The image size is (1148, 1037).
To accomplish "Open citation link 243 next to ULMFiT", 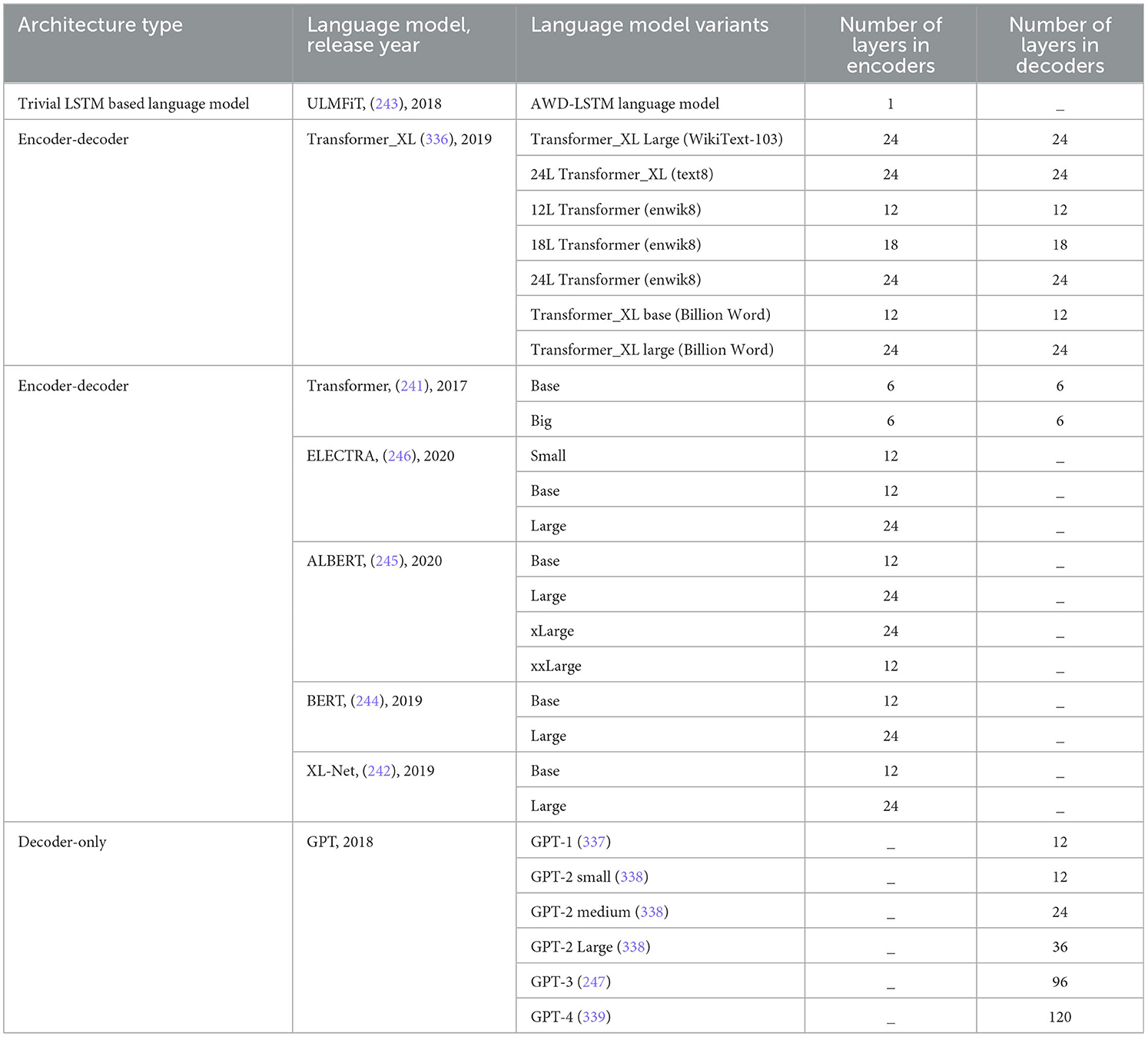I will [x=387, y=104].
